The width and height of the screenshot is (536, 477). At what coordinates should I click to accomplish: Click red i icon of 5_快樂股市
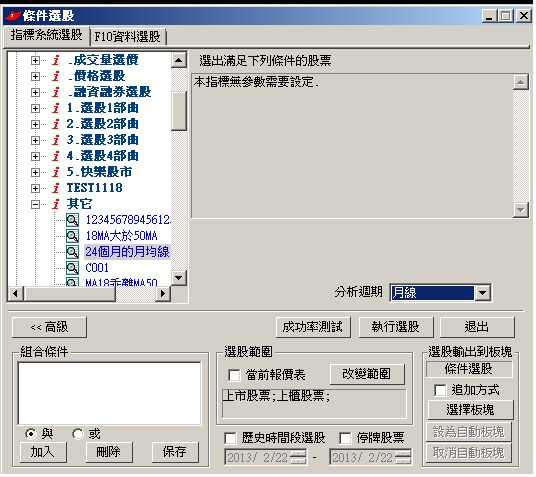click(56, 172)
